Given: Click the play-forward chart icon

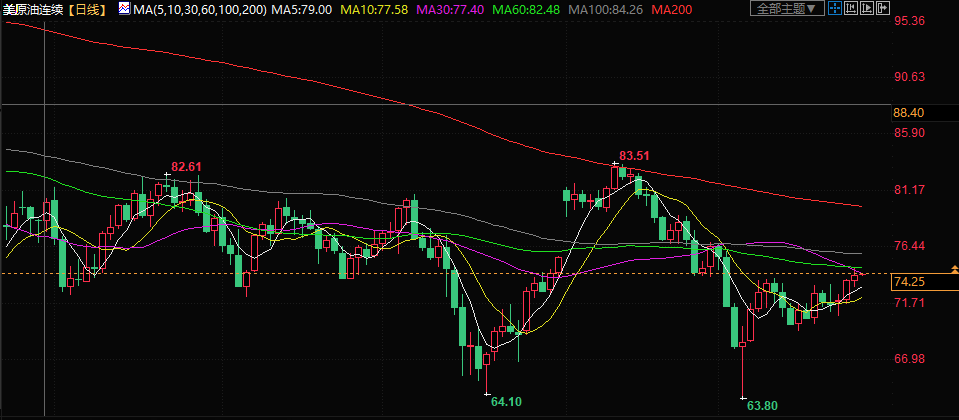Looking at the screenshot, I should tap(867, 8).
